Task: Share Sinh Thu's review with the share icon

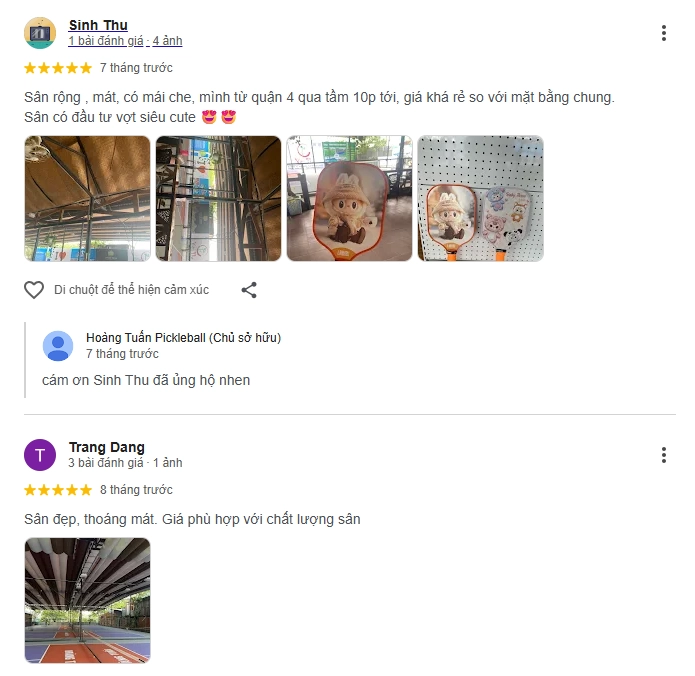Action: pyautogui.click(x=249, y=290)
